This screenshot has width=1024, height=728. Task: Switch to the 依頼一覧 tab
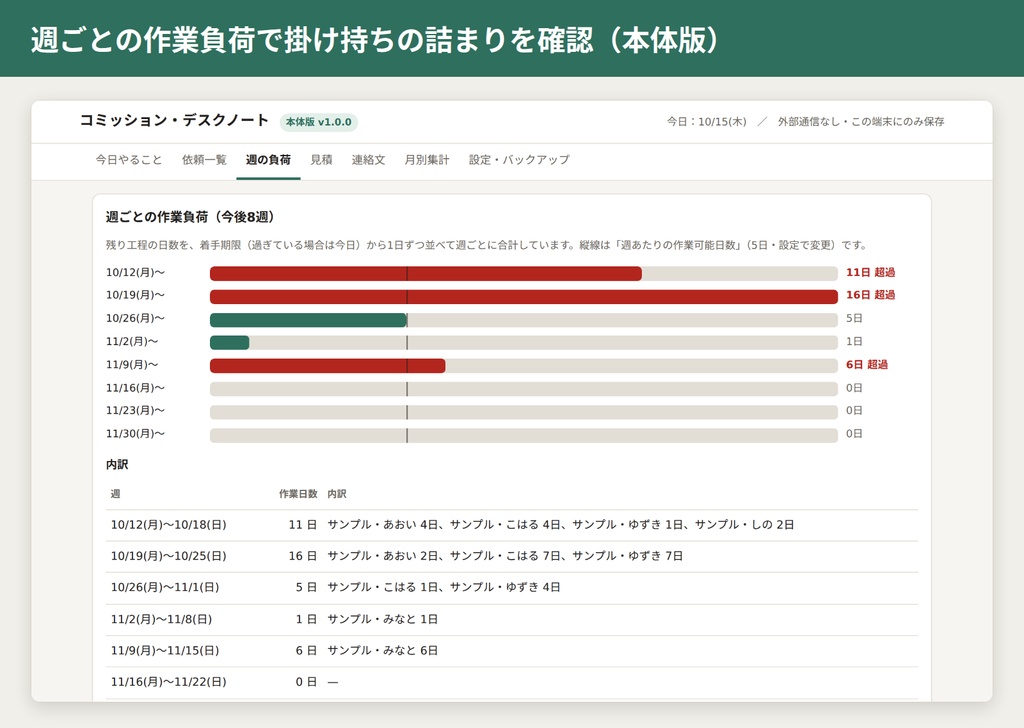204,160
